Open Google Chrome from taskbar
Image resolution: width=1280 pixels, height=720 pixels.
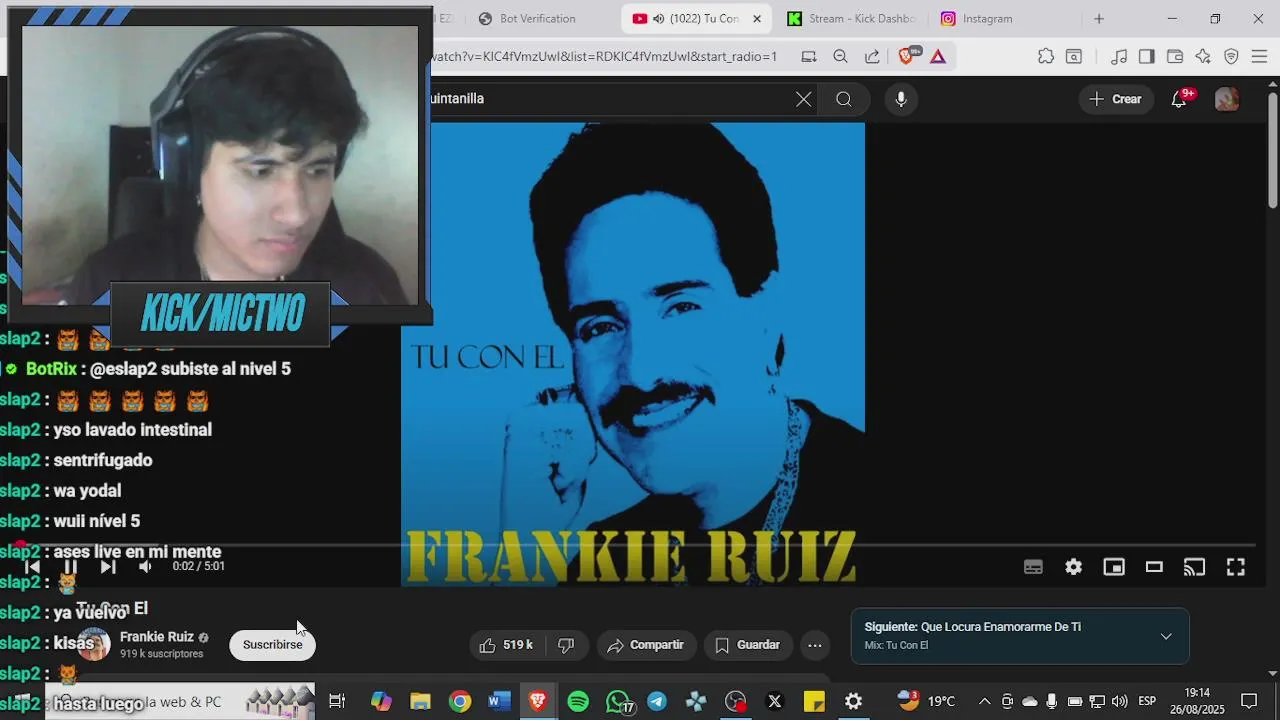(x=460, y=702)
